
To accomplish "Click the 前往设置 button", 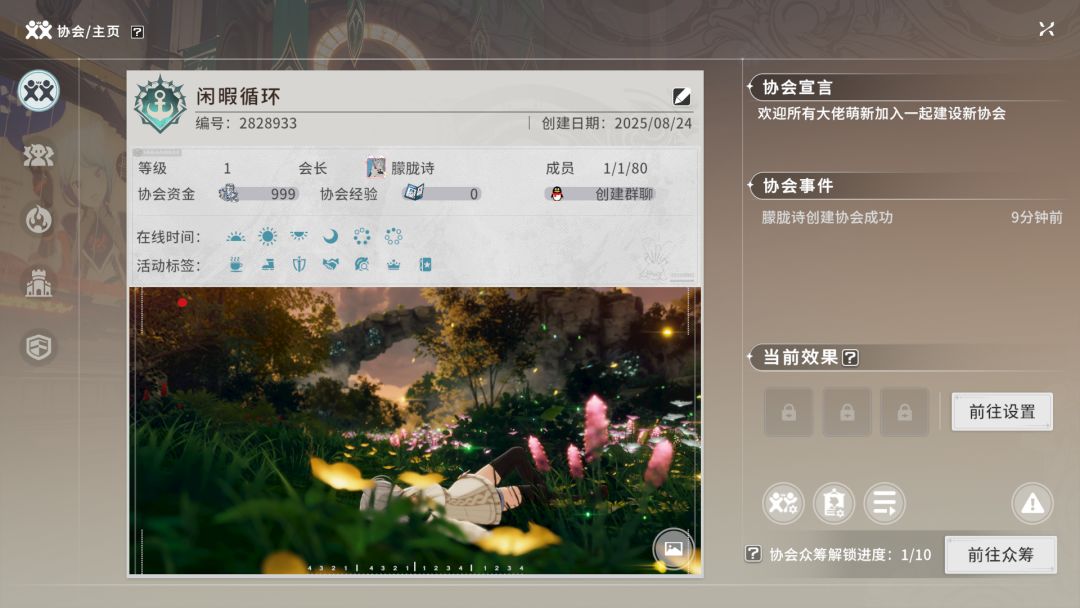I will click(1002, 412).
